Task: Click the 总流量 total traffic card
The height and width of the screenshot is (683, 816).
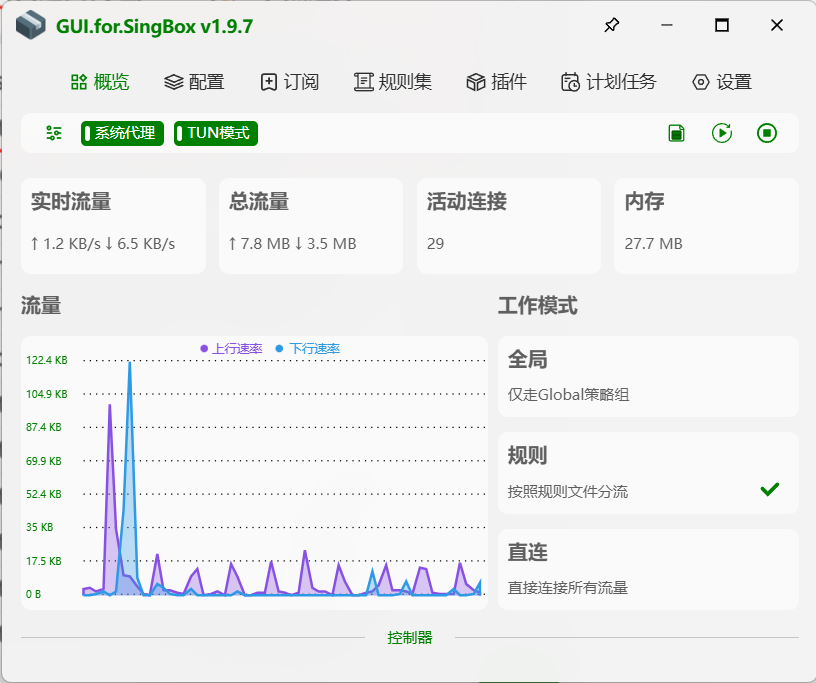Action: pyautogui.click(x=311, y=226)
